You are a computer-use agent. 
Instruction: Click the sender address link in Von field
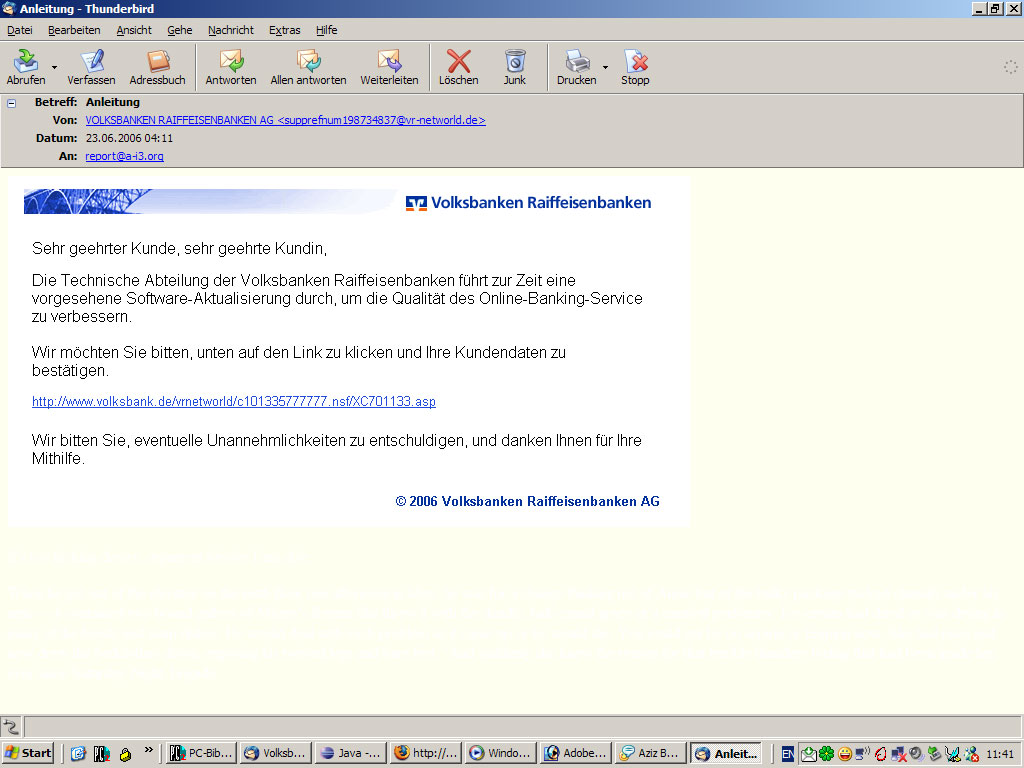(285, 120)
